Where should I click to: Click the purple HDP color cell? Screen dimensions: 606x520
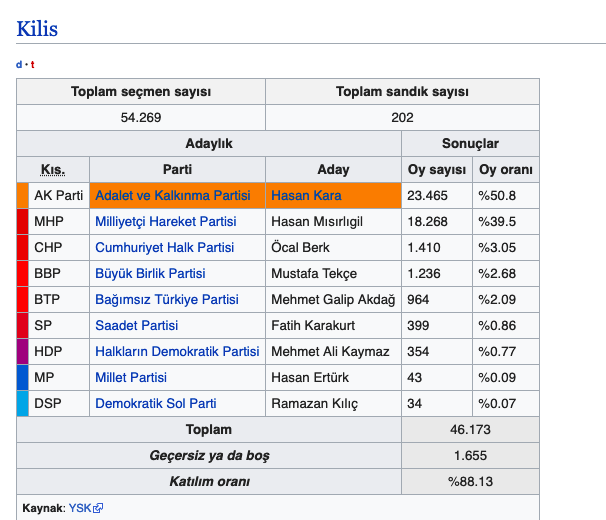tap(22, 351)
